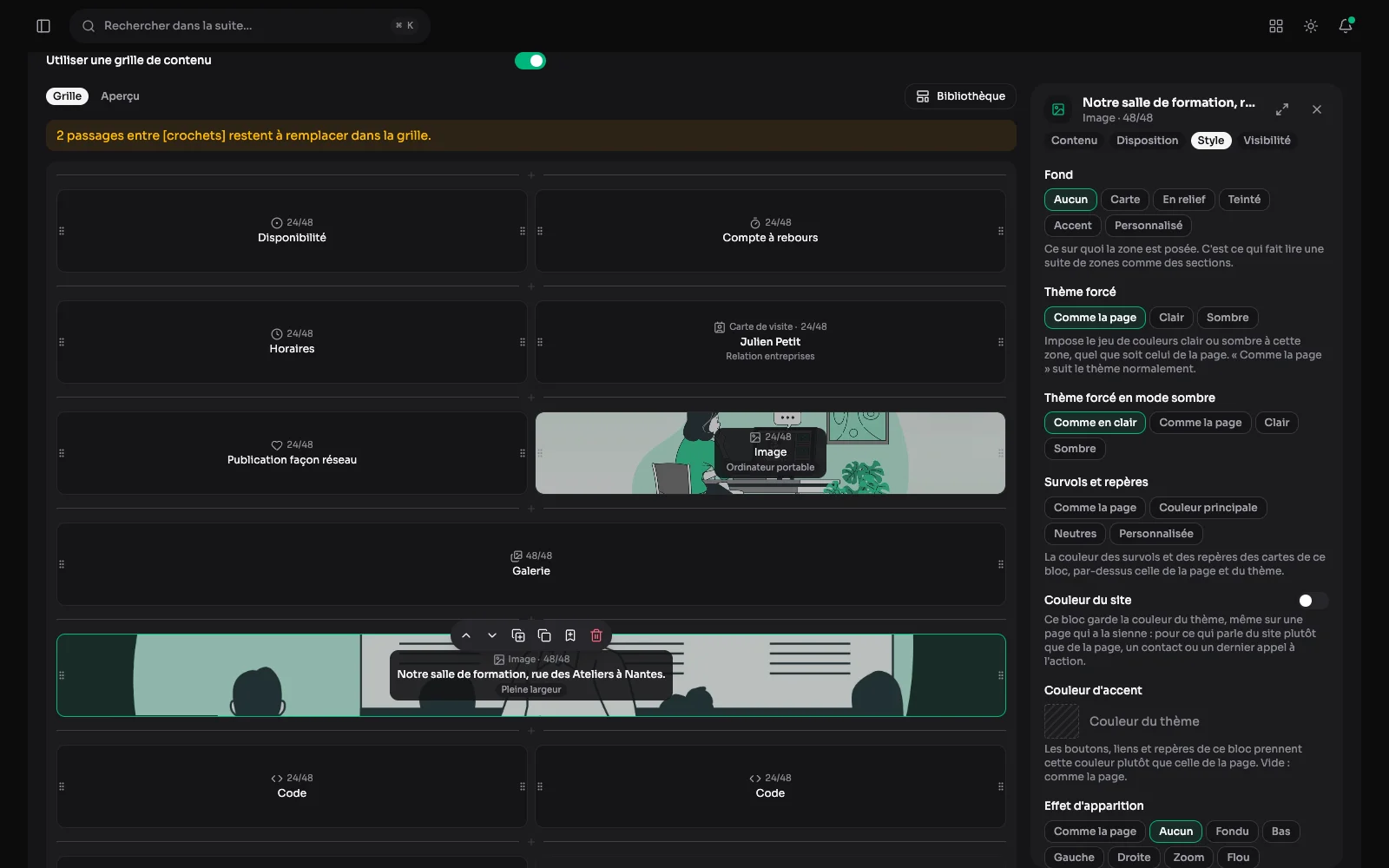Click the orange warning about [crochets] passages

[x=531, y=135]
